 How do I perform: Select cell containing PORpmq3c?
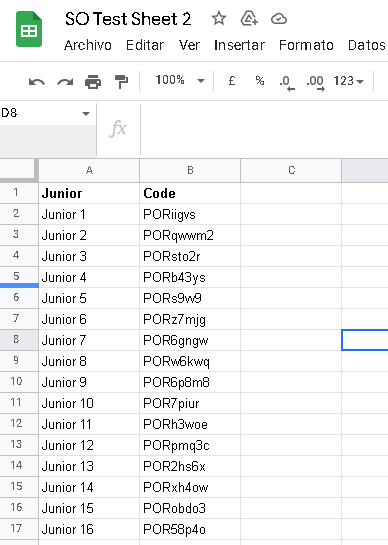(190, 445)
